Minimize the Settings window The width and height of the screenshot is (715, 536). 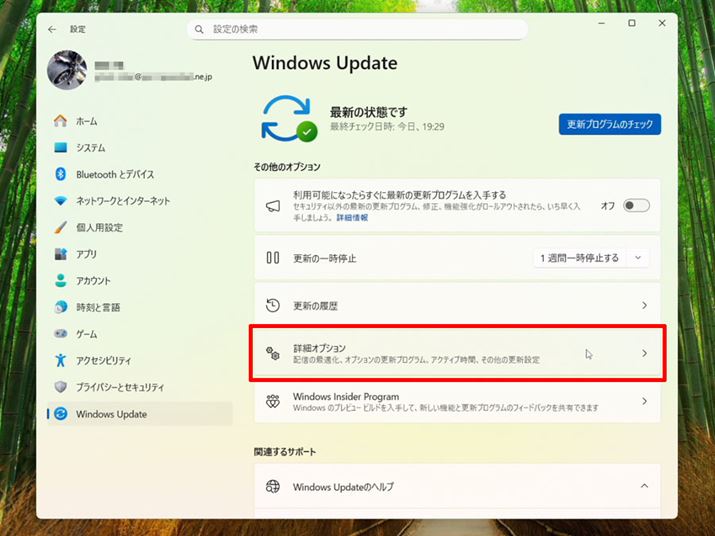(601, 23)
